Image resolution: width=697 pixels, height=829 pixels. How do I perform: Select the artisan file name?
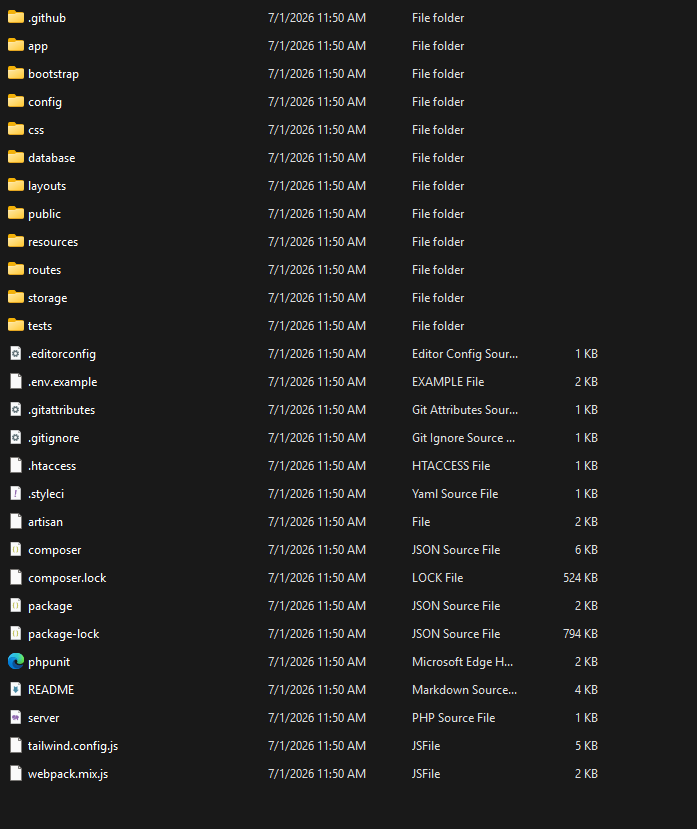pos(45,522)
